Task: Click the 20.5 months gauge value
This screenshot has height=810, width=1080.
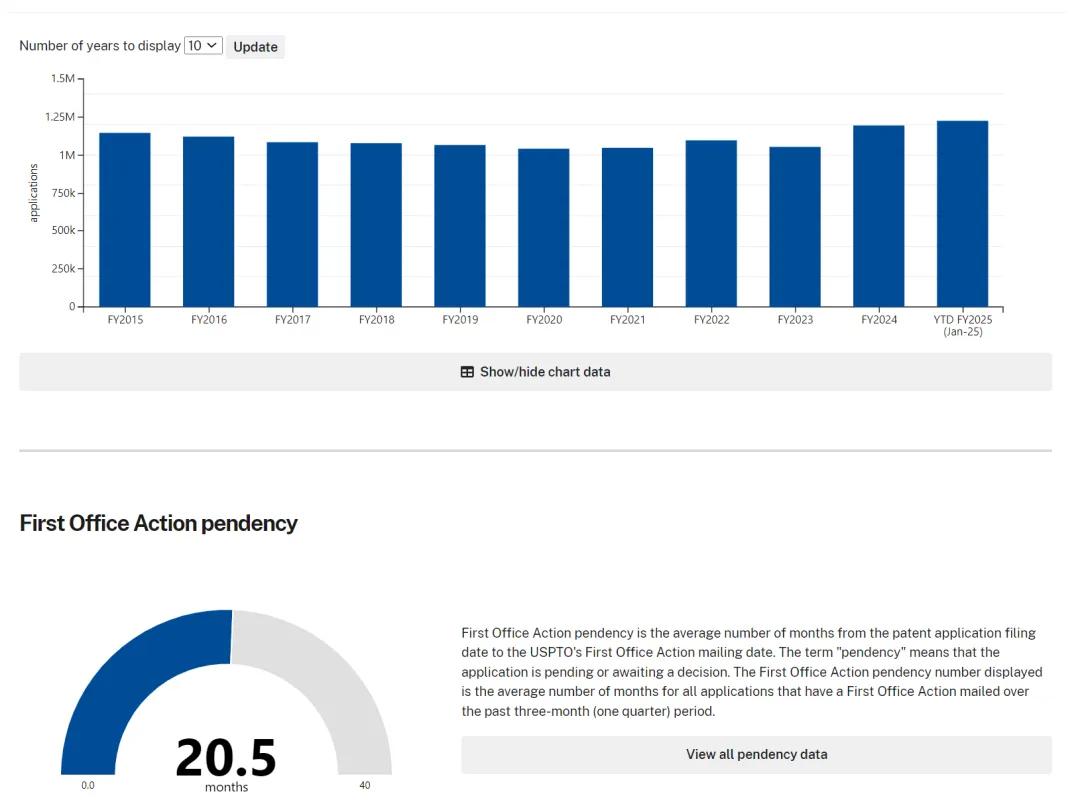Action: (226, 764)
